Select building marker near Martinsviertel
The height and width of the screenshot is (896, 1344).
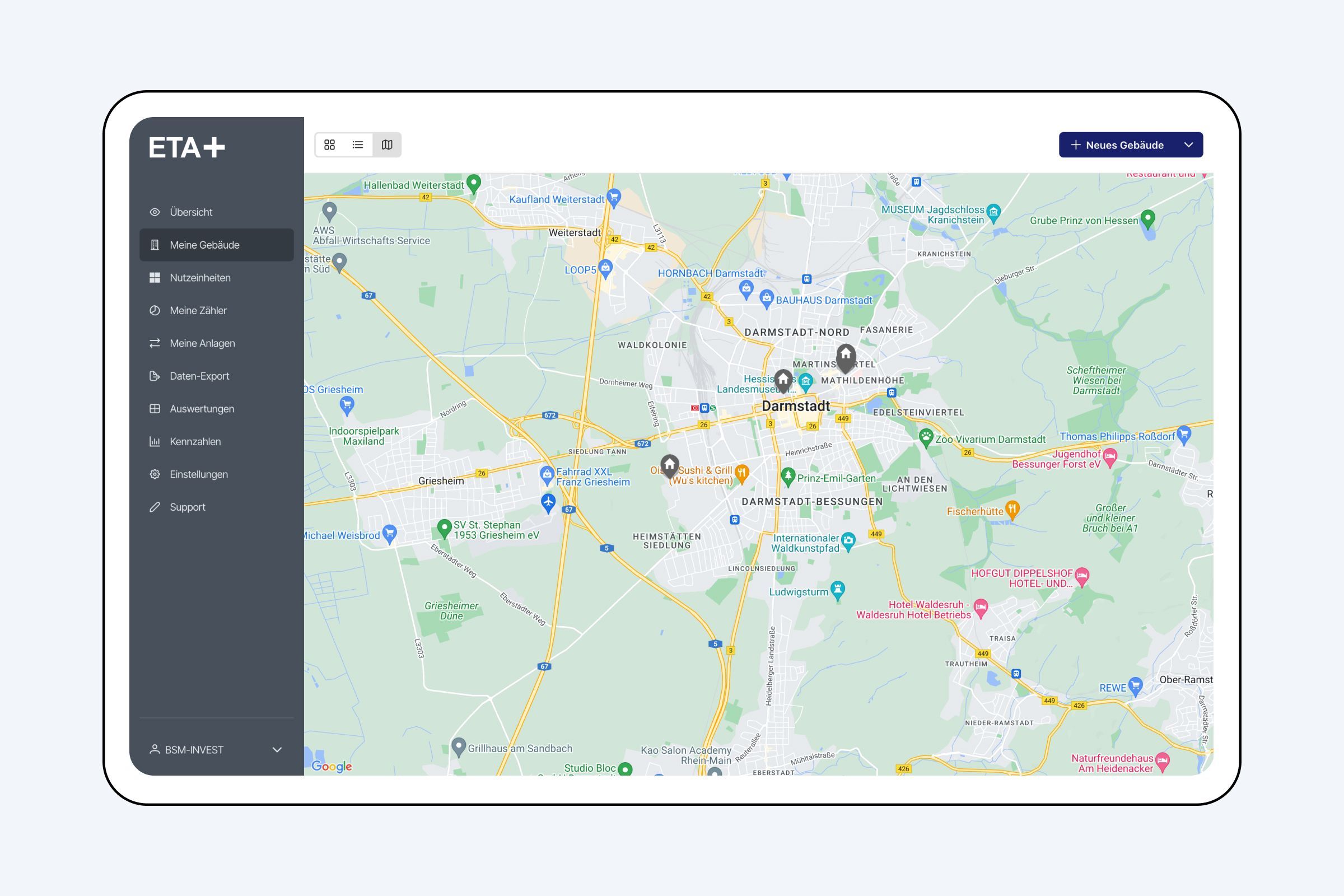tap(846, 359)
